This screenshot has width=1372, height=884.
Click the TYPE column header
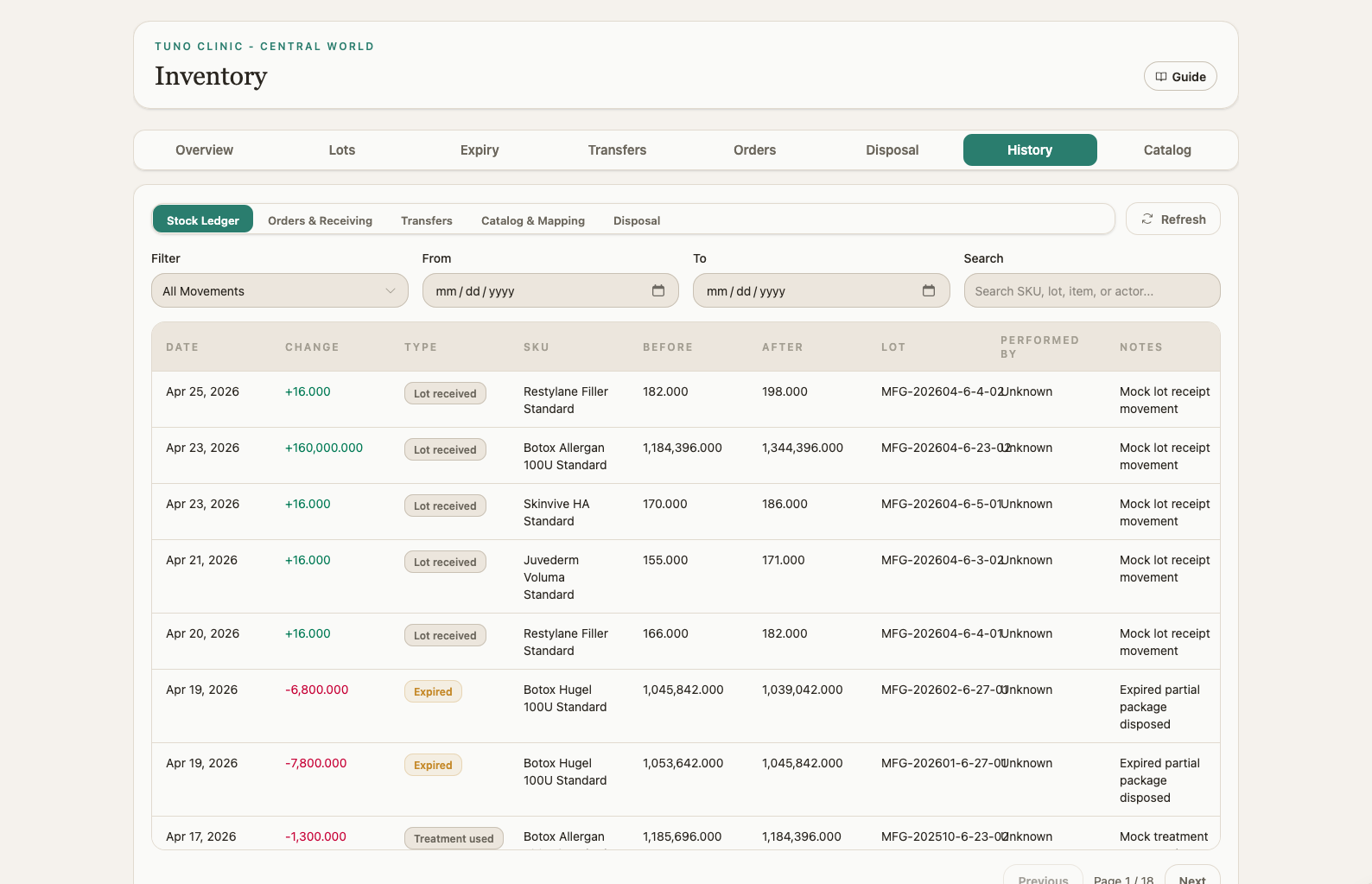click(421, 347)
